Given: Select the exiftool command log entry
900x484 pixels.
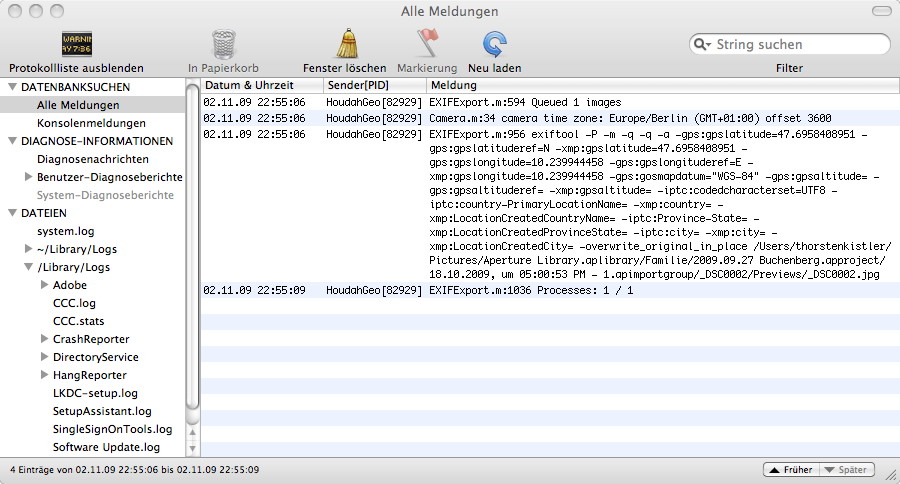Looking at the screenshot, I should tap(550, 204).
